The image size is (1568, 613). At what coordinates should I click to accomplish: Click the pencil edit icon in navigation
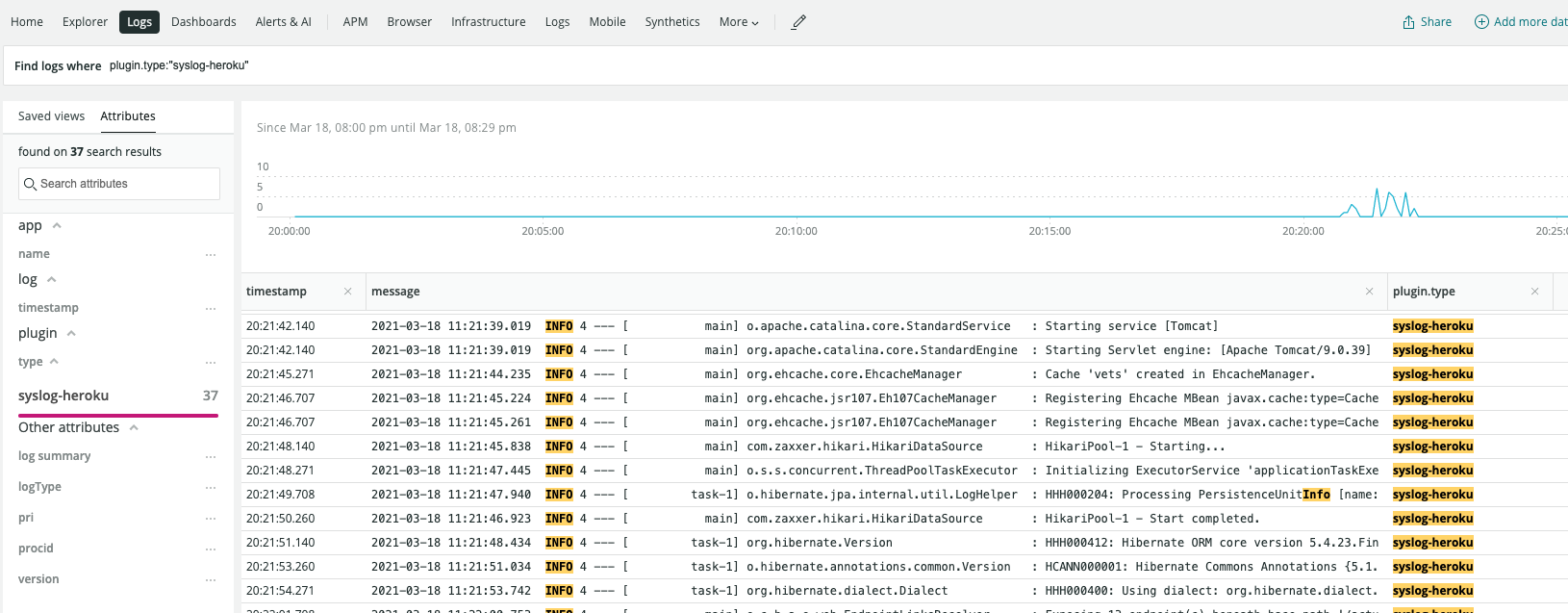(x=798, y=22)
